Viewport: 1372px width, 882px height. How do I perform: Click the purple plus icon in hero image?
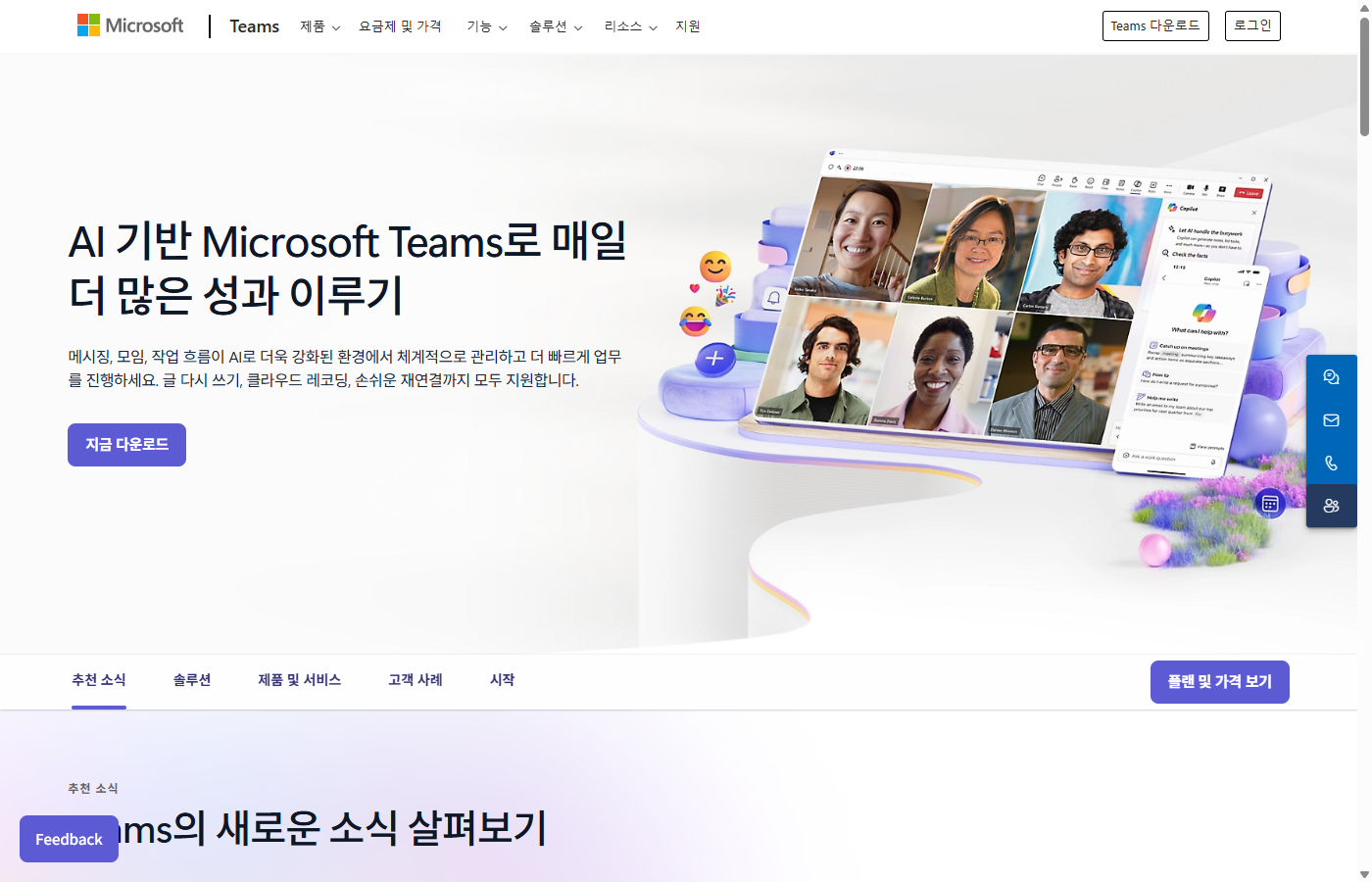coord(713,359)
